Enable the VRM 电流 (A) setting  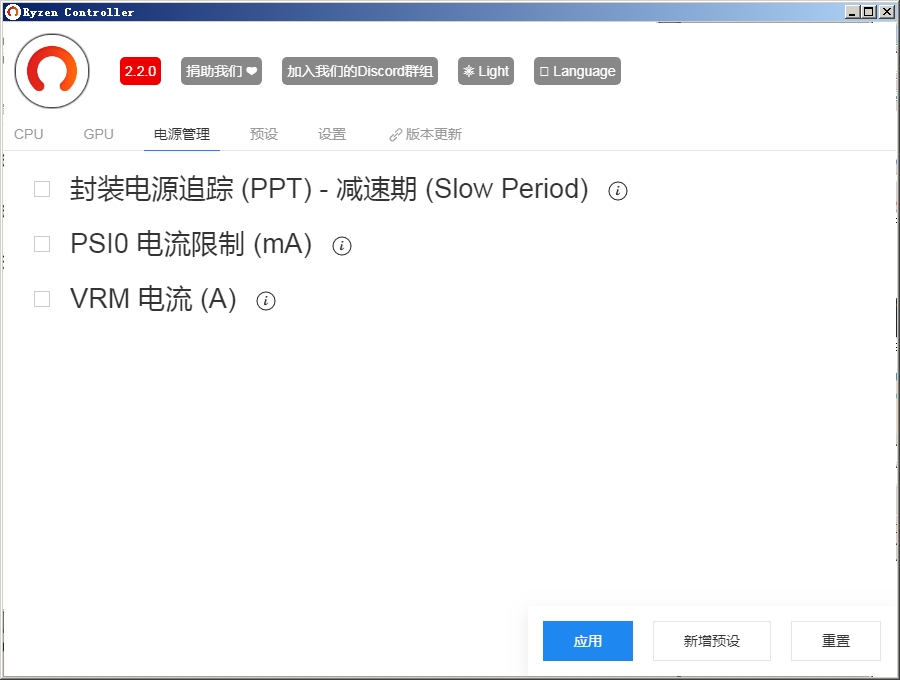[x=41, y=298]
